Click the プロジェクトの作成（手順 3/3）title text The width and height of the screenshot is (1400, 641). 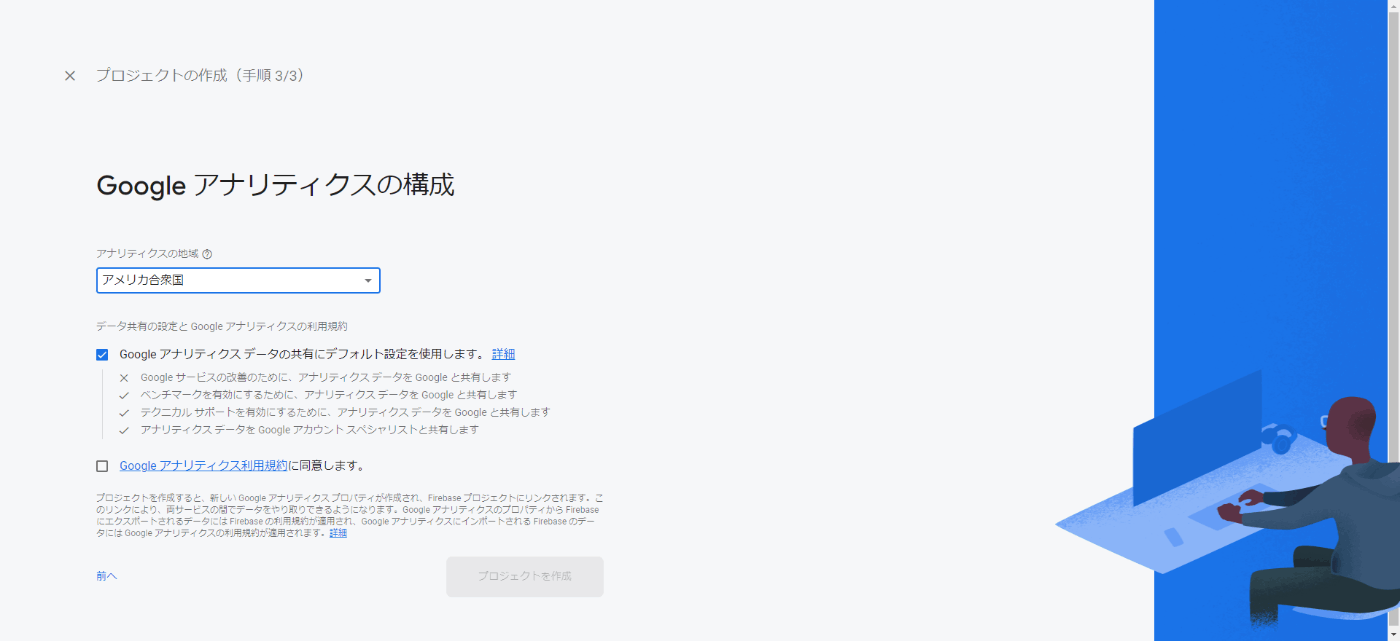[x=200, y=76]
